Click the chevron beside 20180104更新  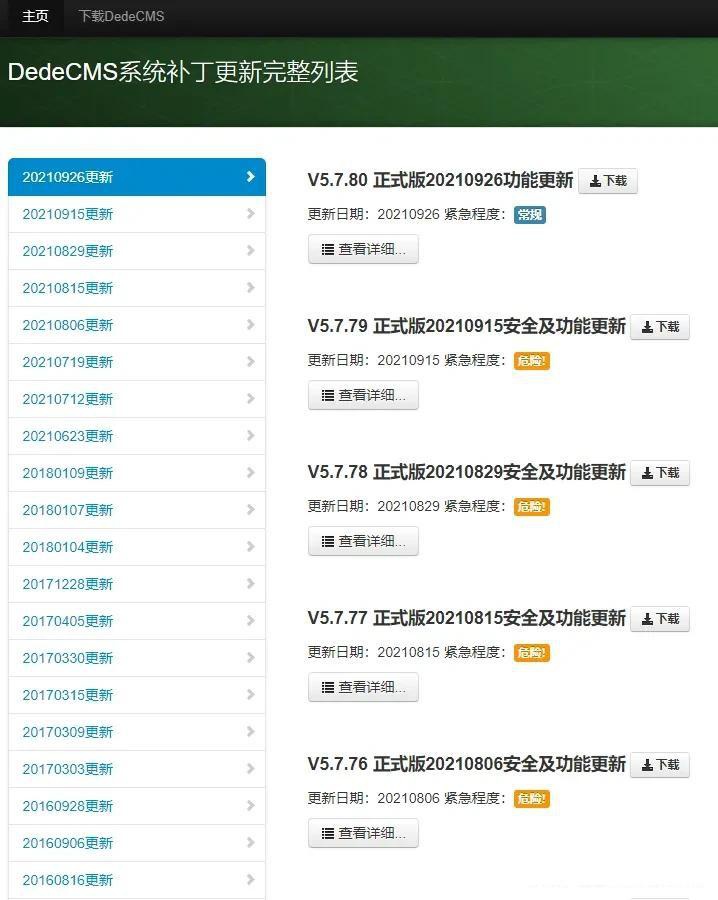tap(250, 546)
